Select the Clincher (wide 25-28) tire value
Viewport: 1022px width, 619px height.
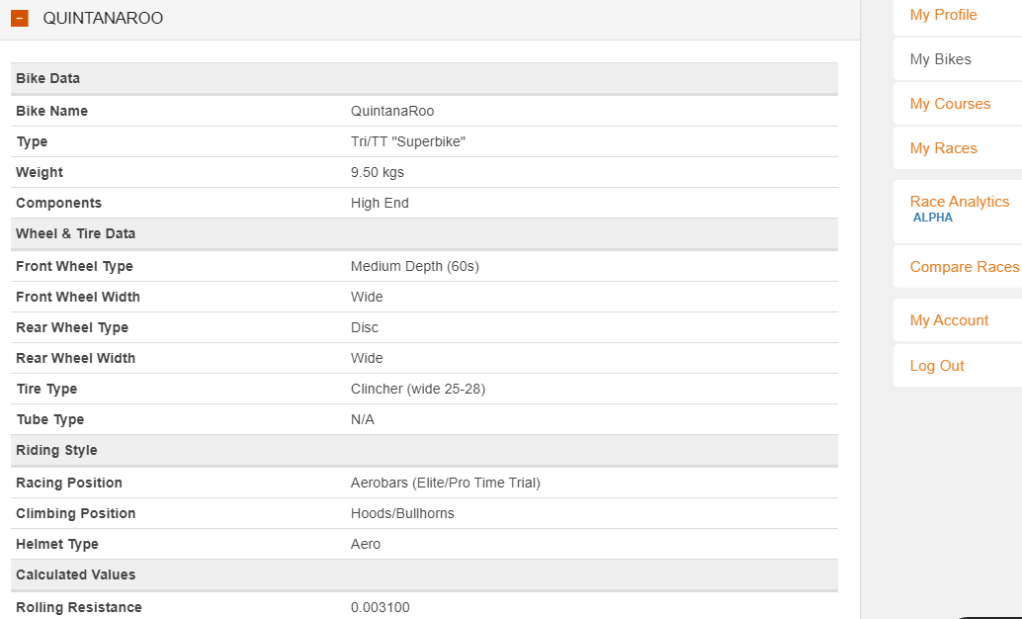coord(418,389)
